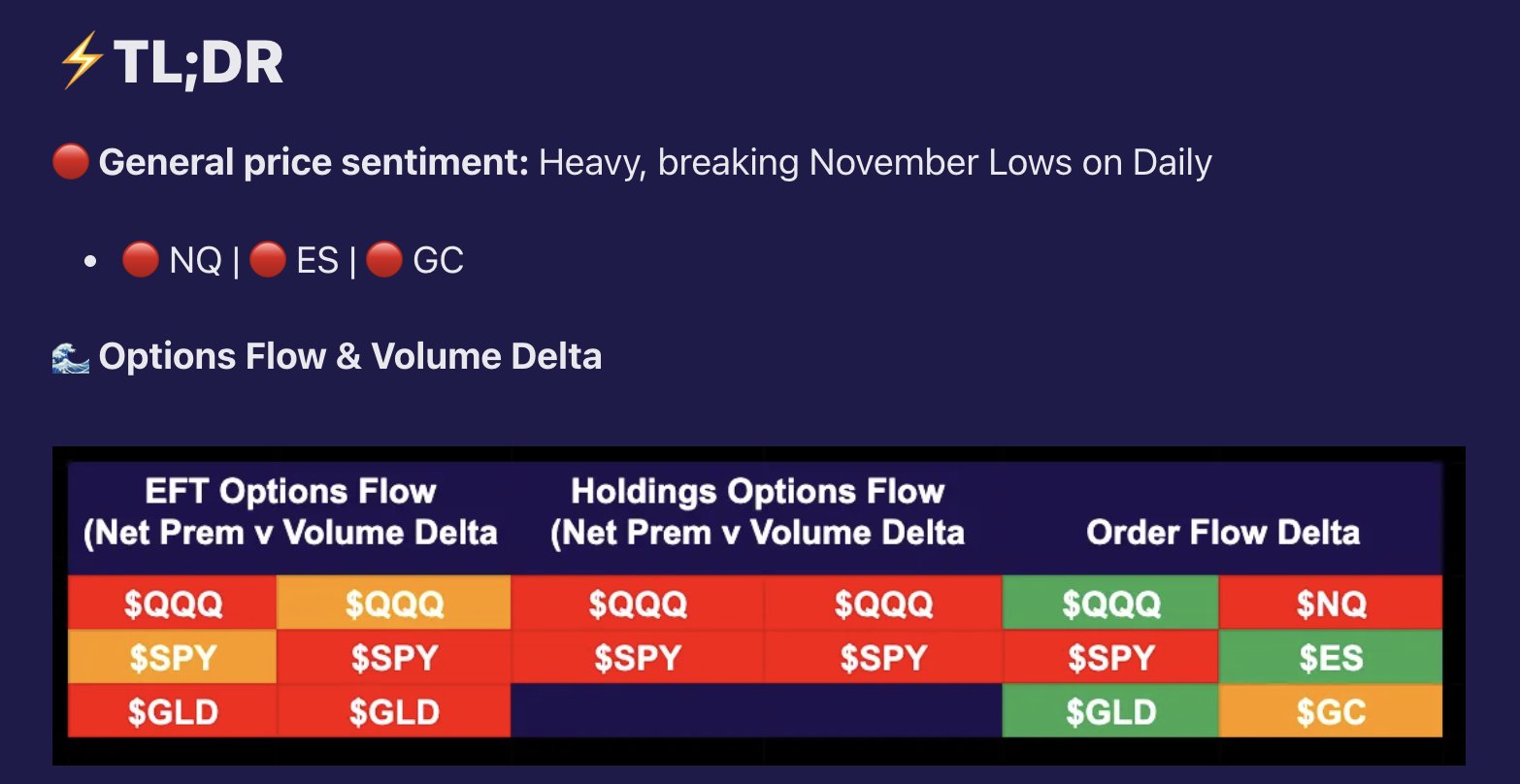Viewport: 1520px width, 784px height.
Task: Click the orange $QQQ cell
Action: point(394,604)
